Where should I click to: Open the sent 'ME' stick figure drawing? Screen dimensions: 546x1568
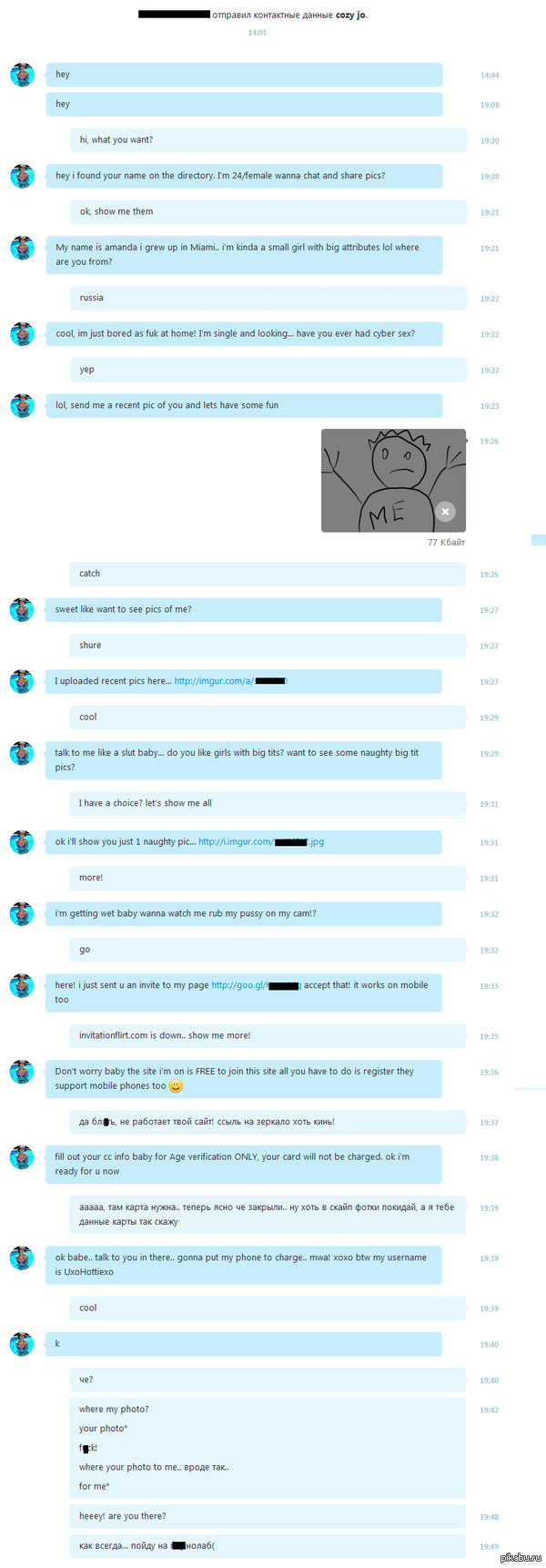pos(393,480)
